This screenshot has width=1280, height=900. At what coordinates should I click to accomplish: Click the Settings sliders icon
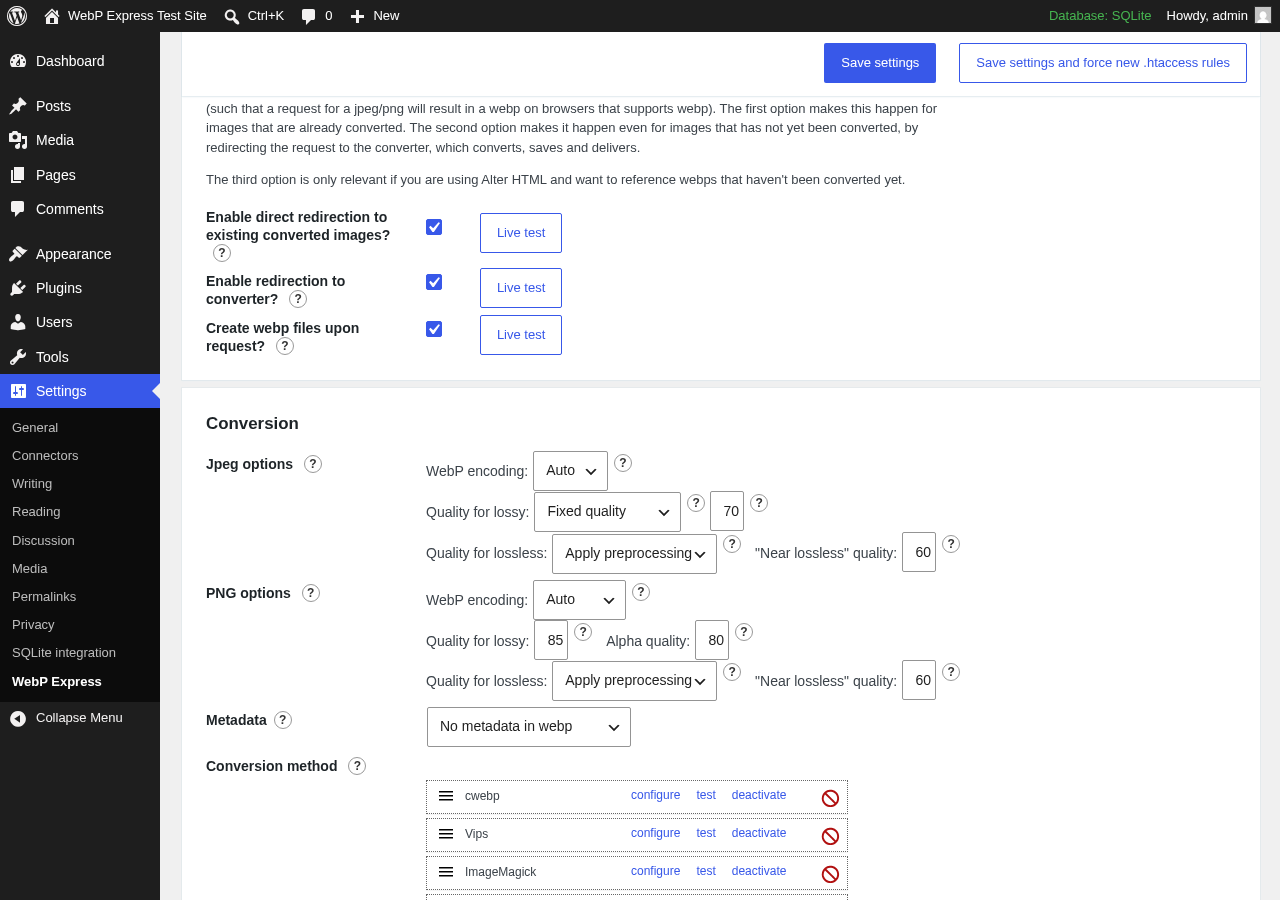click(x=18, y=391)
